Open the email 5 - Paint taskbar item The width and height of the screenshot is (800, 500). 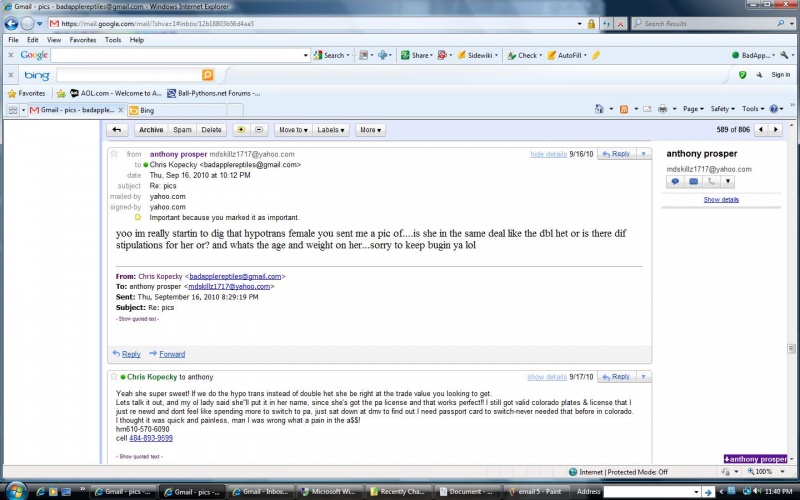537,492
